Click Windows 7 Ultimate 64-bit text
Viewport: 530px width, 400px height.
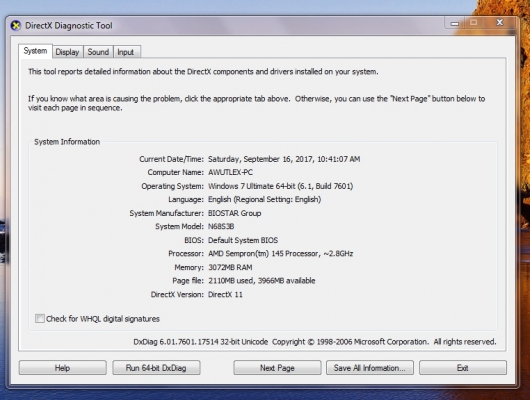point(281,186)
